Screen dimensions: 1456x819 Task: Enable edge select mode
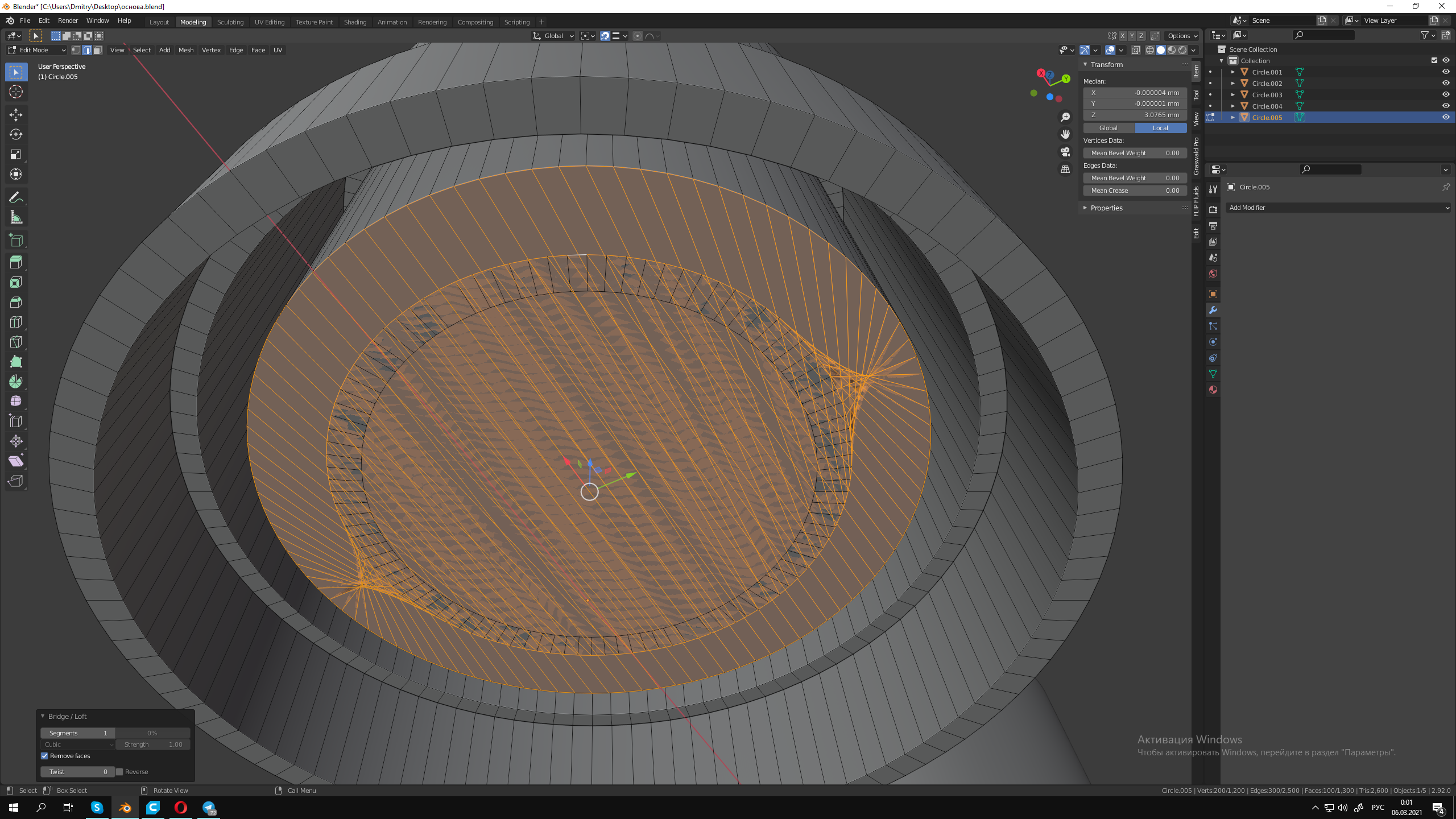point(87,50)
